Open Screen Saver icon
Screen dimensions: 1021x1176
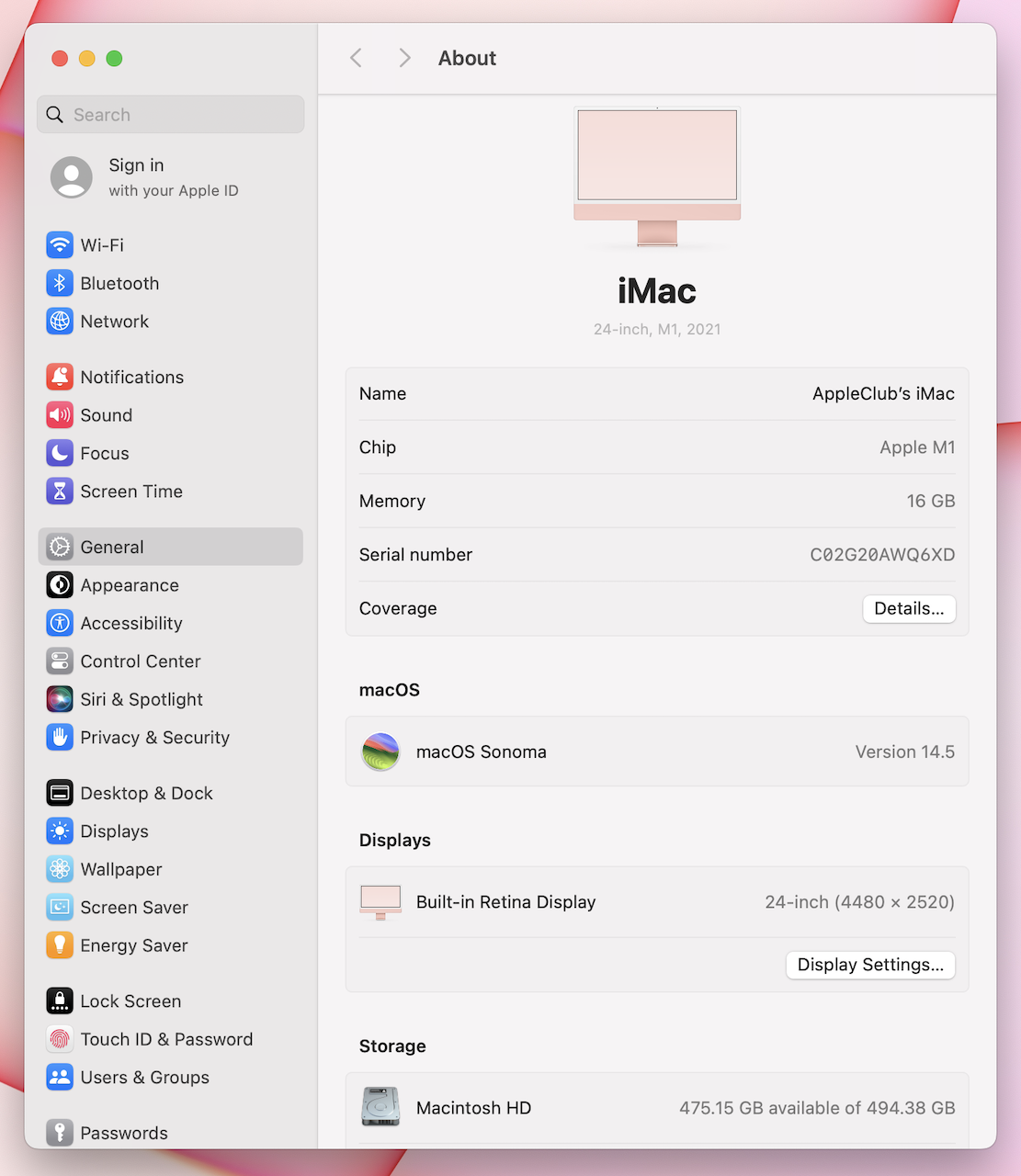pos(60,908)
